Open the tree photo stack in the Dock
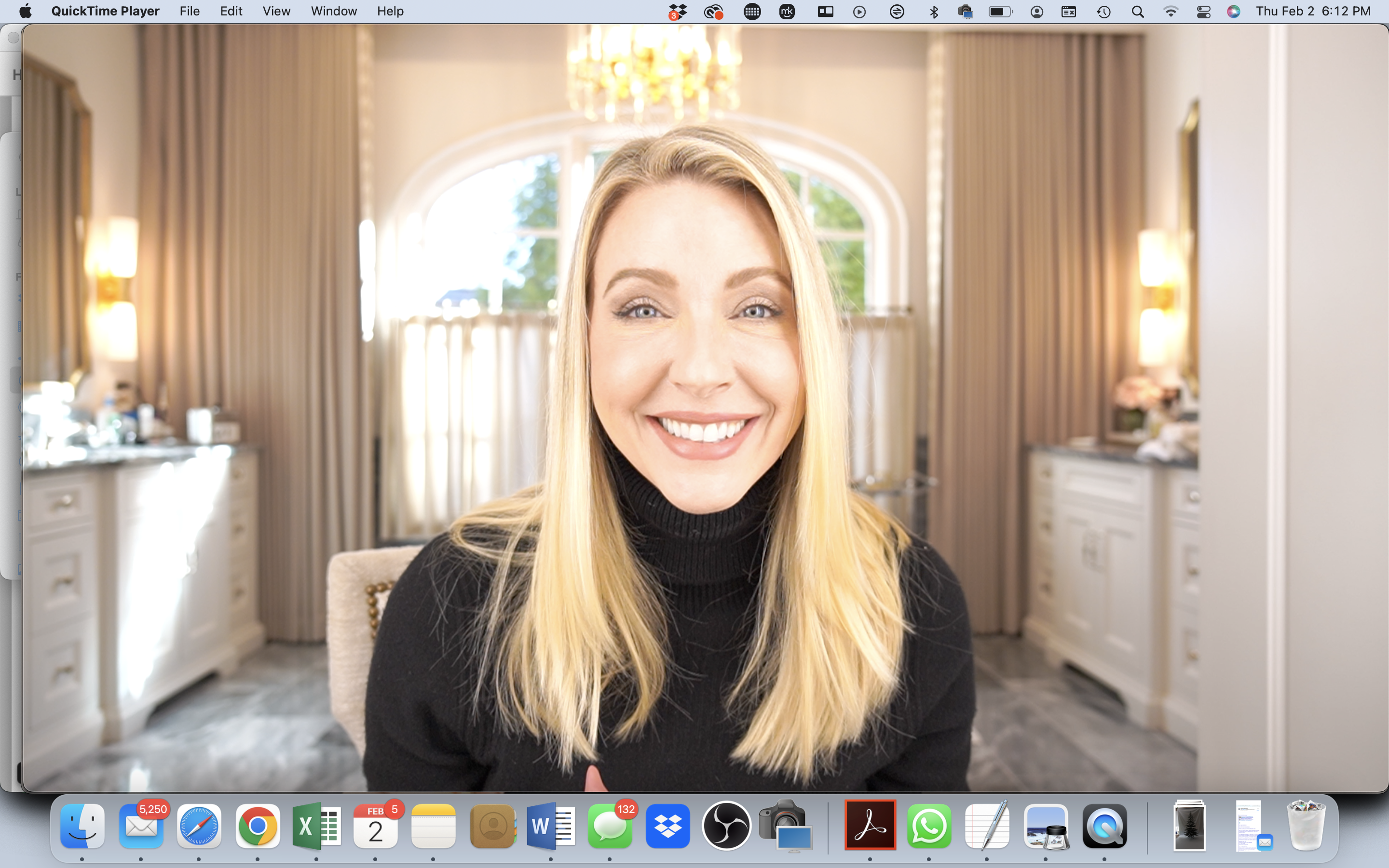Image resolution: width=1389 pixels, height=868 pixels. pyautogui.click(x=1189, y=825)
